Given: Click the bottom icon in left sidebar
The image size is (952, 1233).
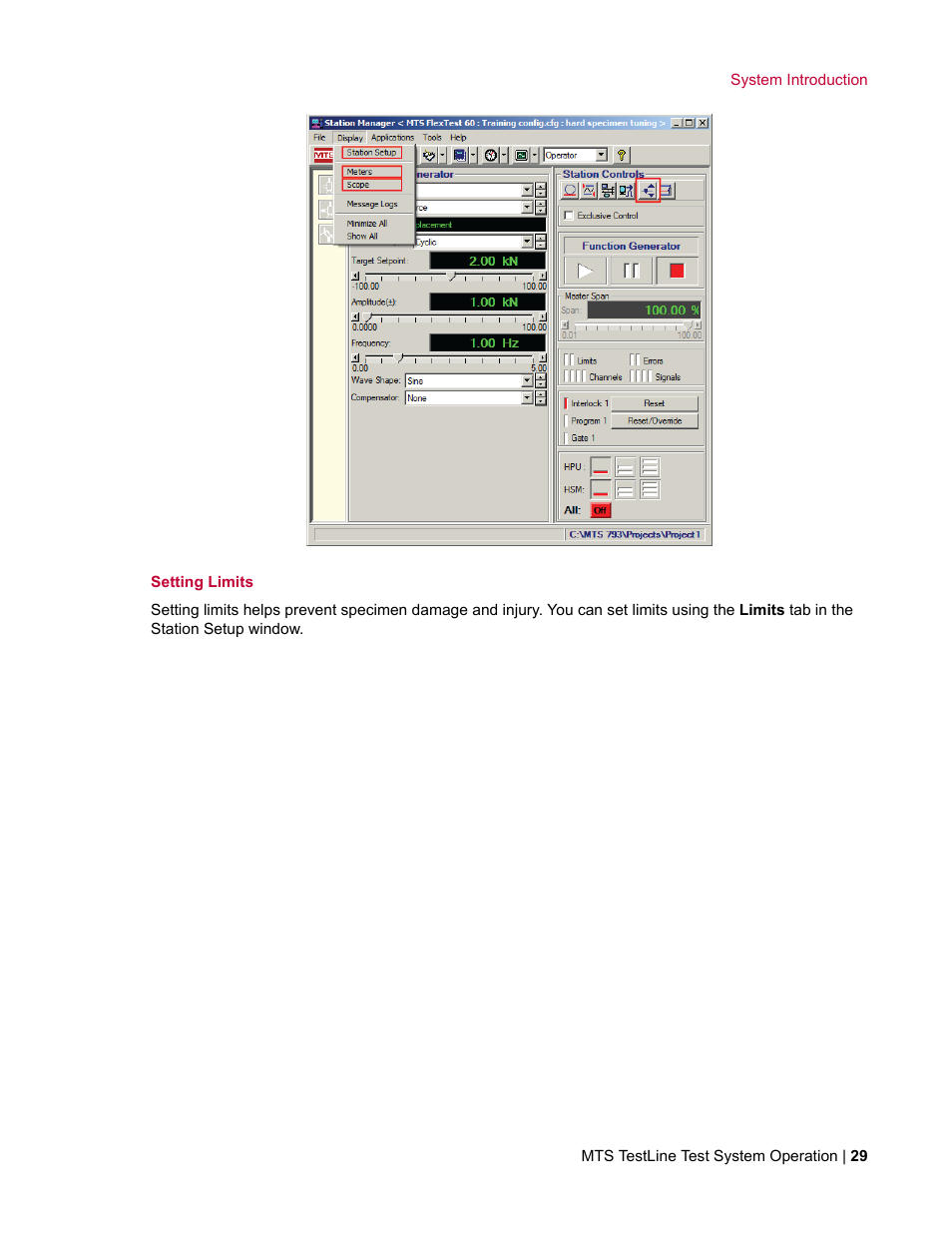Looking at the screenshot, I should coord(326,234).
